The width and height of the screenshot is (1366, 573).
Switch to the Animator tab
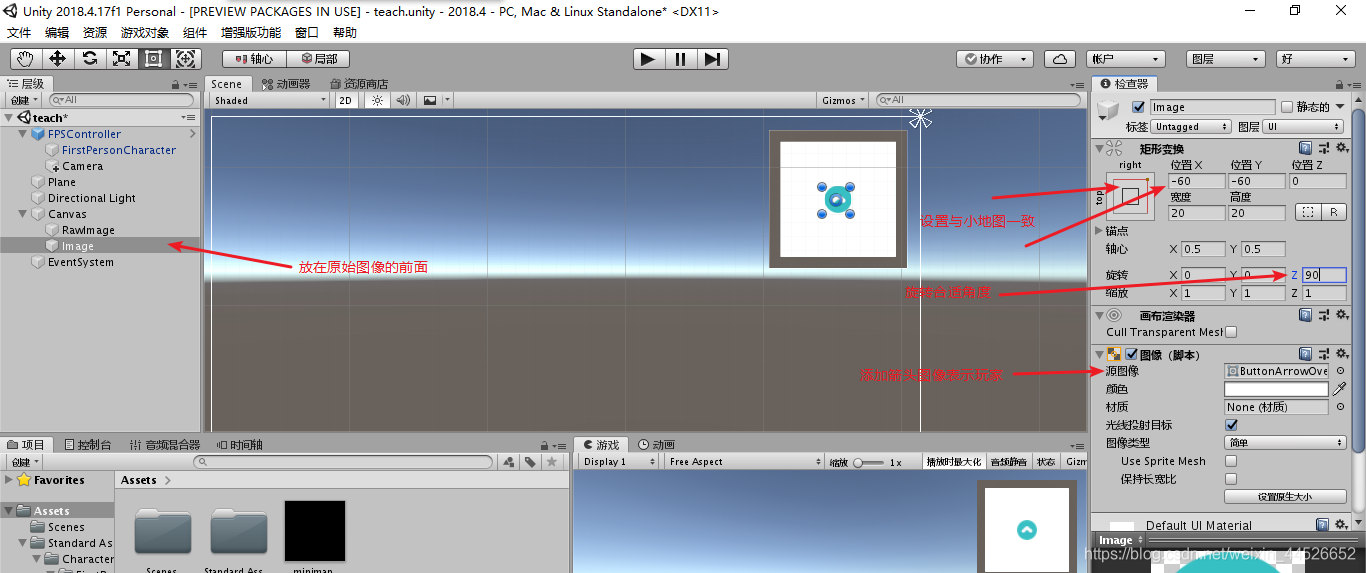[286, 84]
